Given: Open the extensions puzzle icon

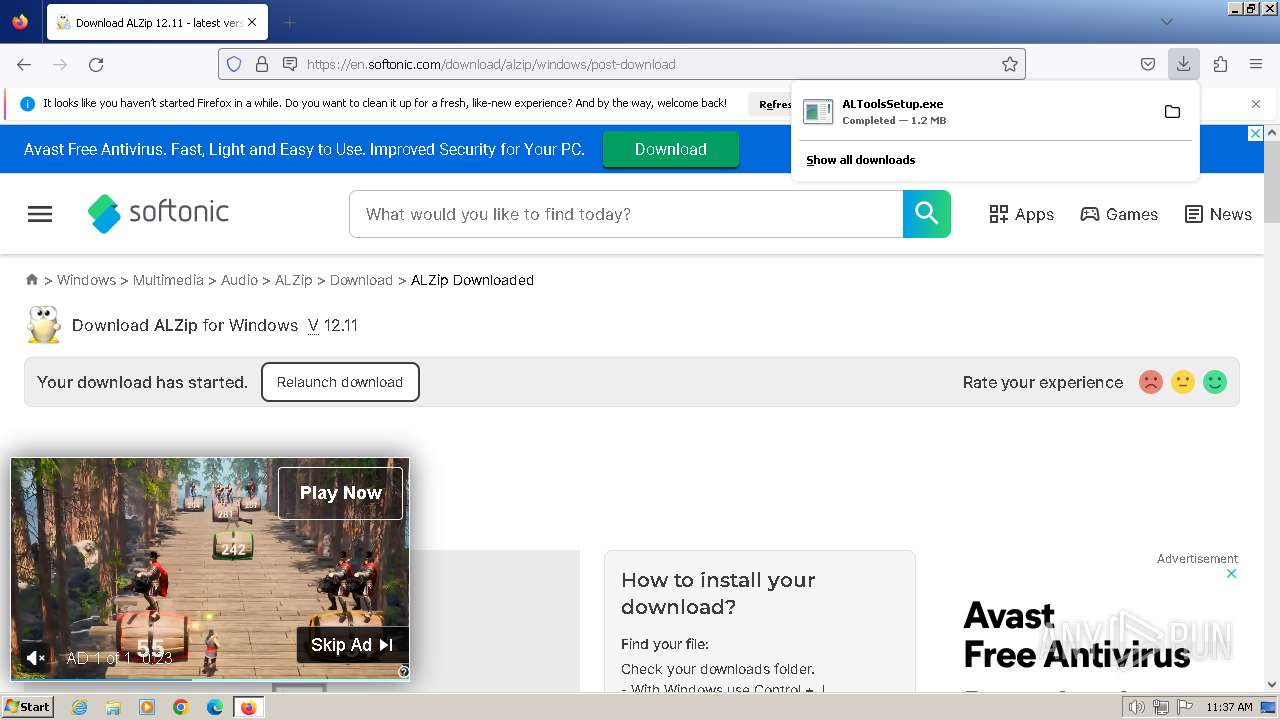Looking at the screenshot, I should 1220,64.
